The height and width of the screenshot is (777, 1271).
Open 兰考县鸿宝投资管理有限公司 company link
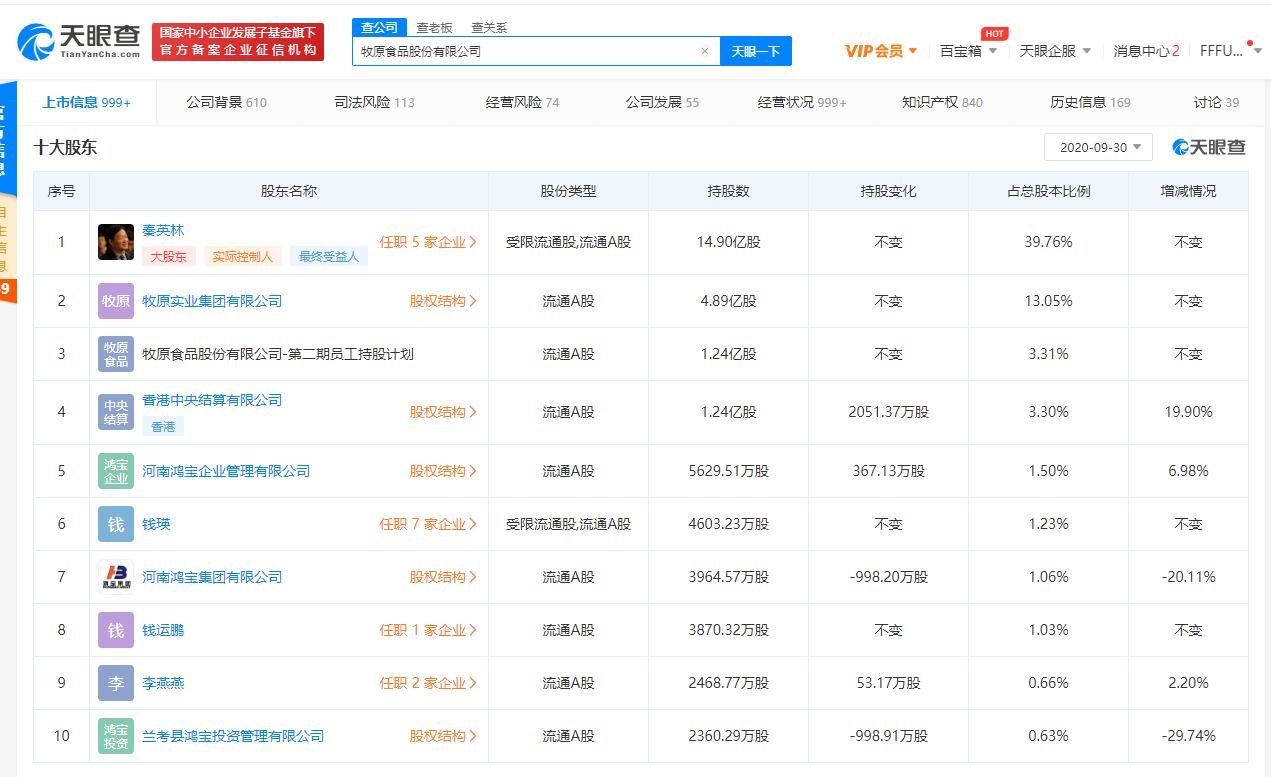tap(233, 736)
